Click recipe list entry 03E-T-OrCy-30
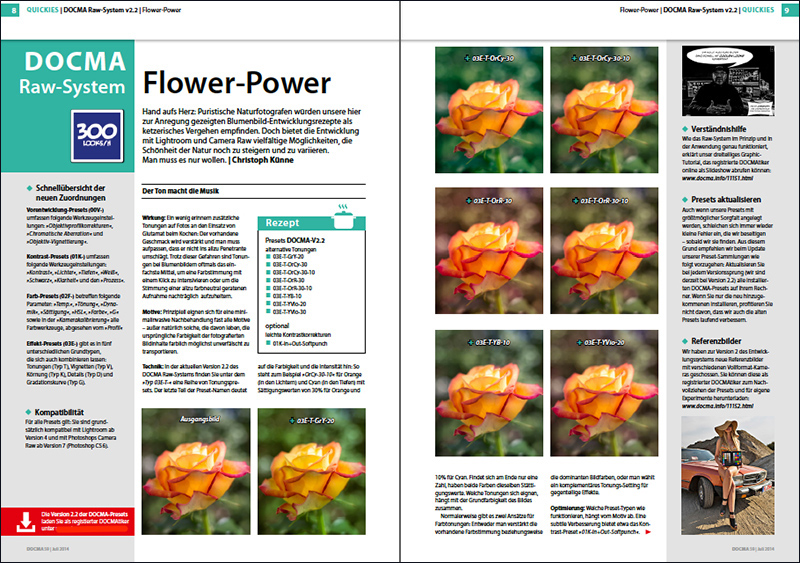Viewport: 800px width, 563px height. pyautogui.click(x=290, y=264)
